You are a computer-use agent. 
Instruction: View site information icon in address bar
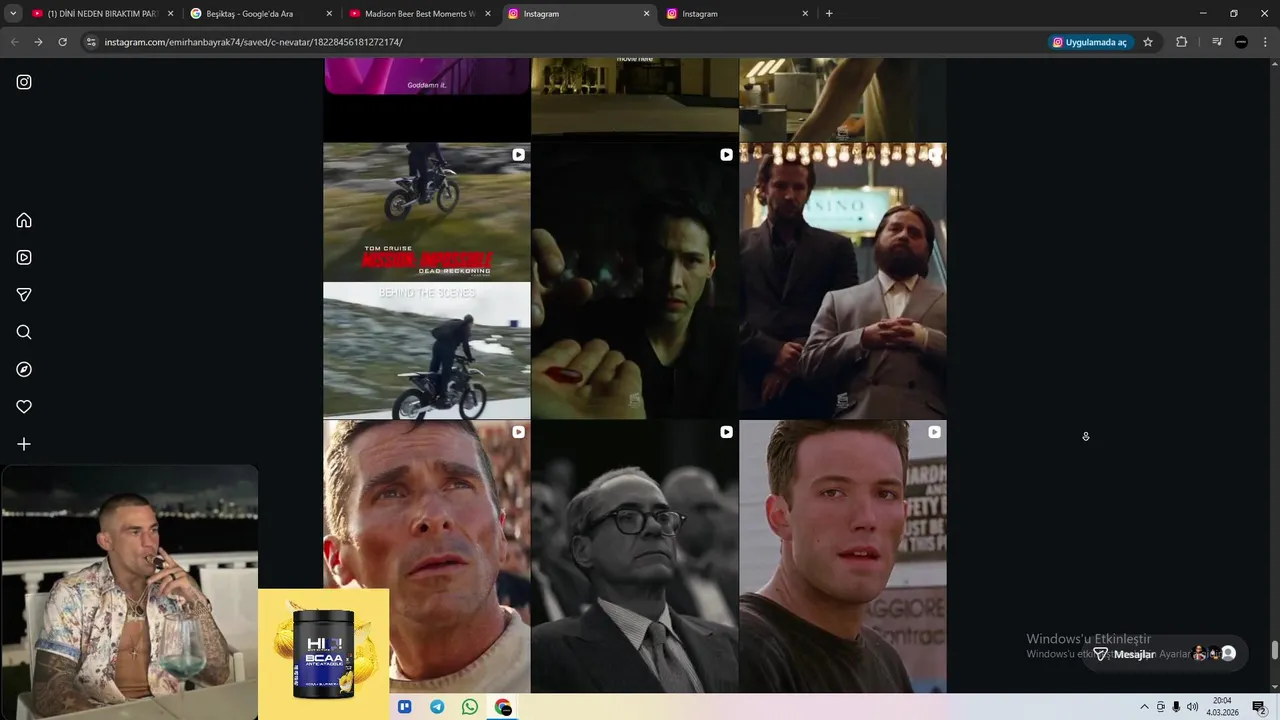pos(91,42)
